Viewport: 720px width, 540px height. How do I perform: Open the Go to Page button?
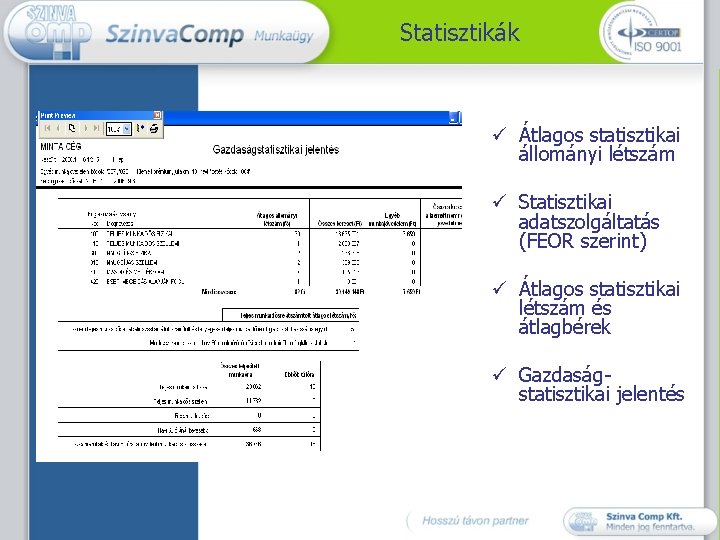click(72, 128)
